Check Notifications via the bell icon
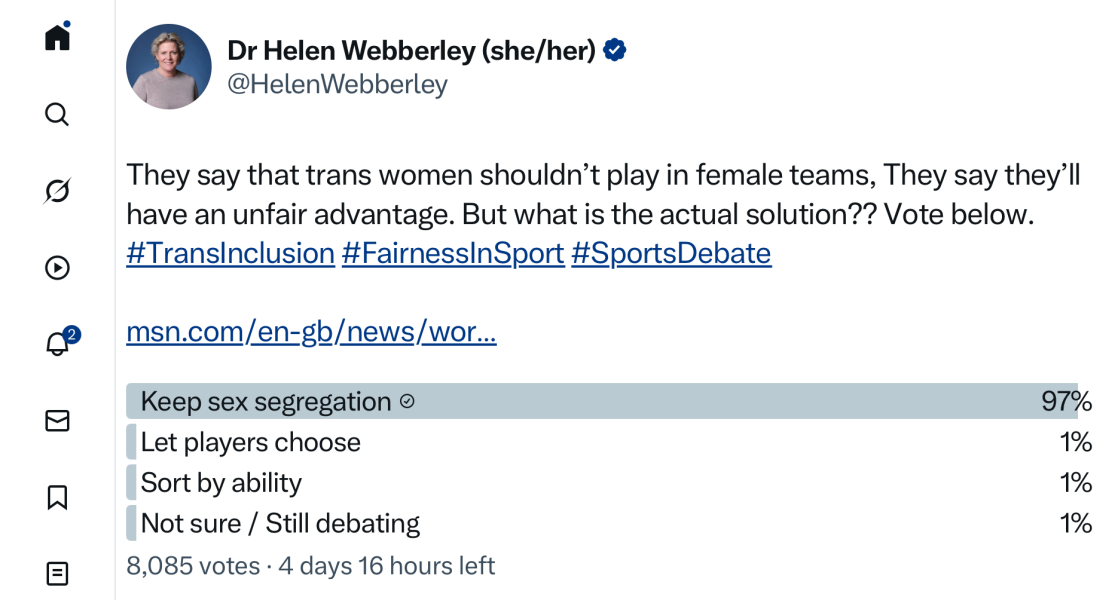This screenshot has width=1118, height=600. 57,344
